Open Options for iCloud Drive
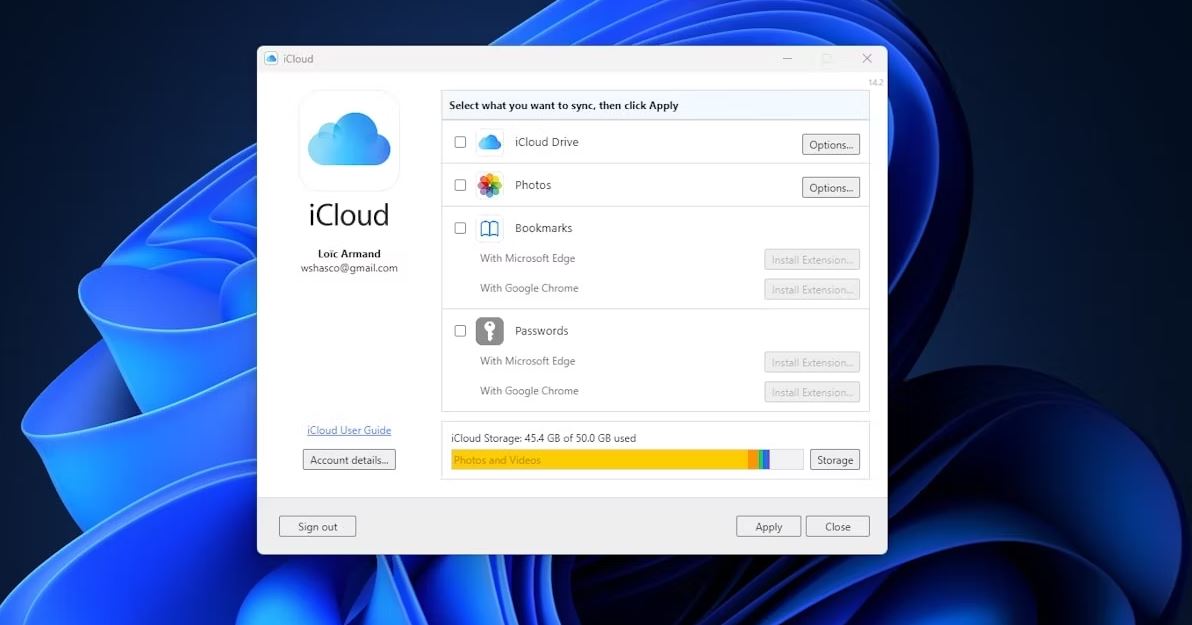1192x625 pixels. coord(831,144)
